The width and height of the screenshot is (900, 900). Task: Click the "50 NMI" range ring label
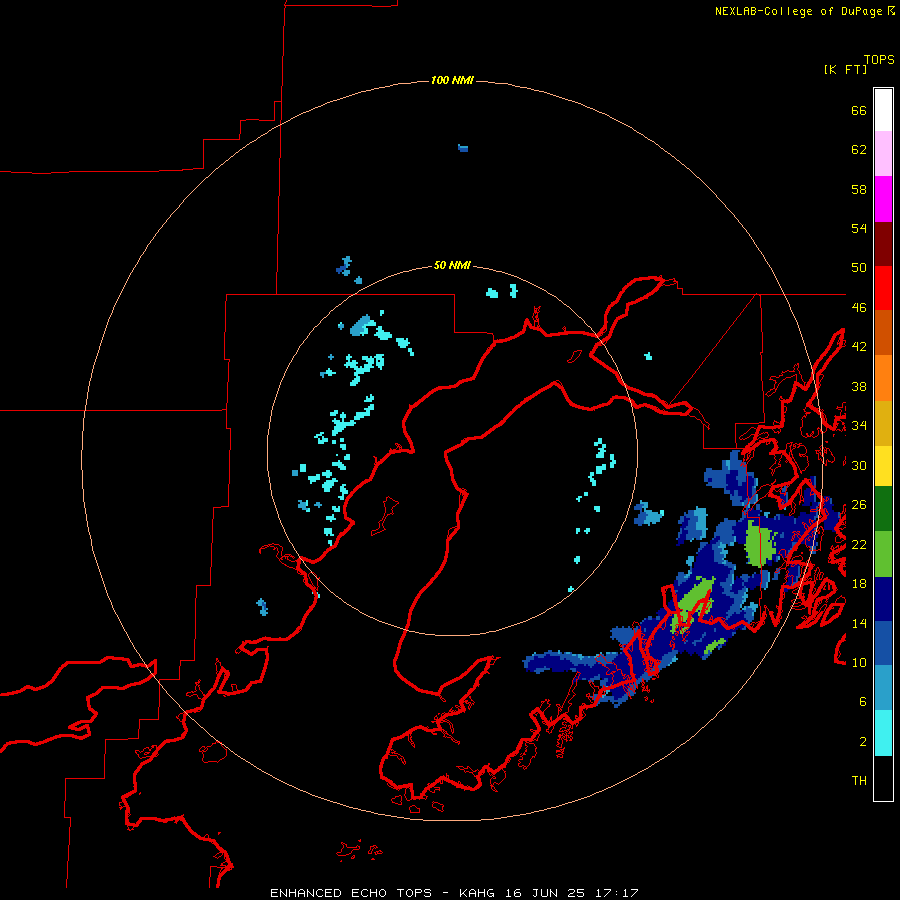[x=452, y=265]
